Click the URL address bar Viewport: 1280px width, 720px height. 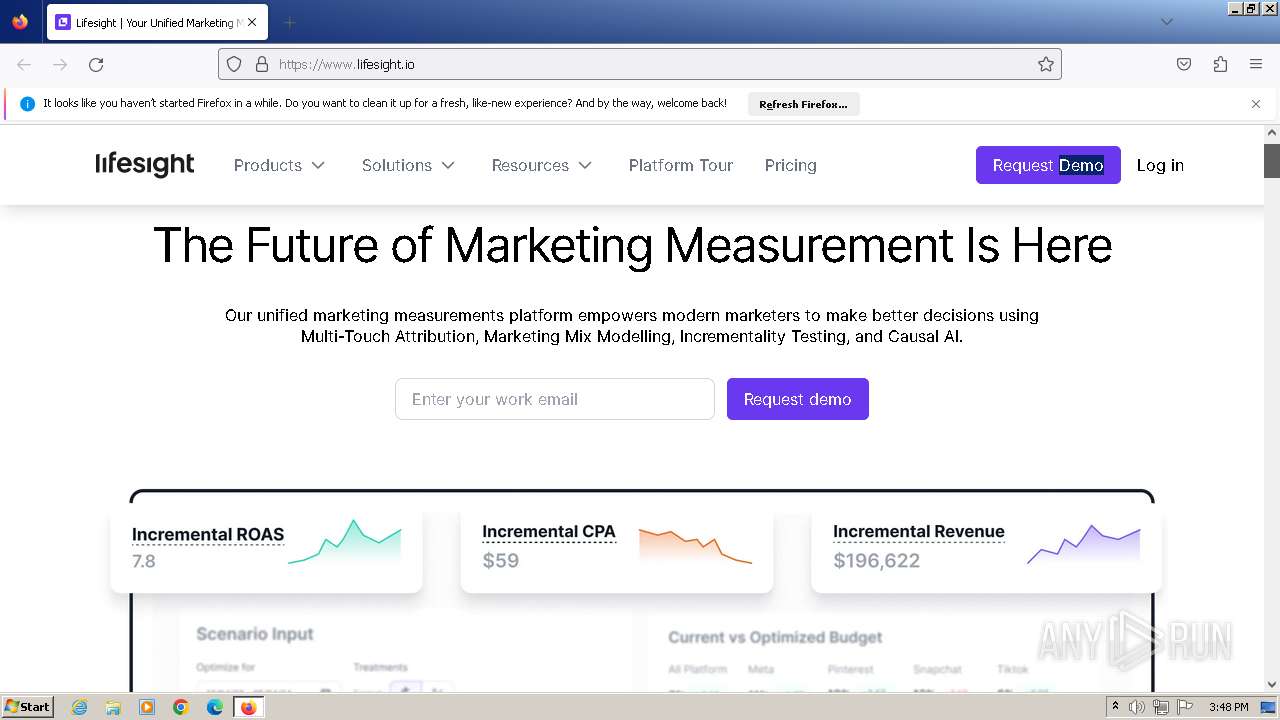(640, 64)
